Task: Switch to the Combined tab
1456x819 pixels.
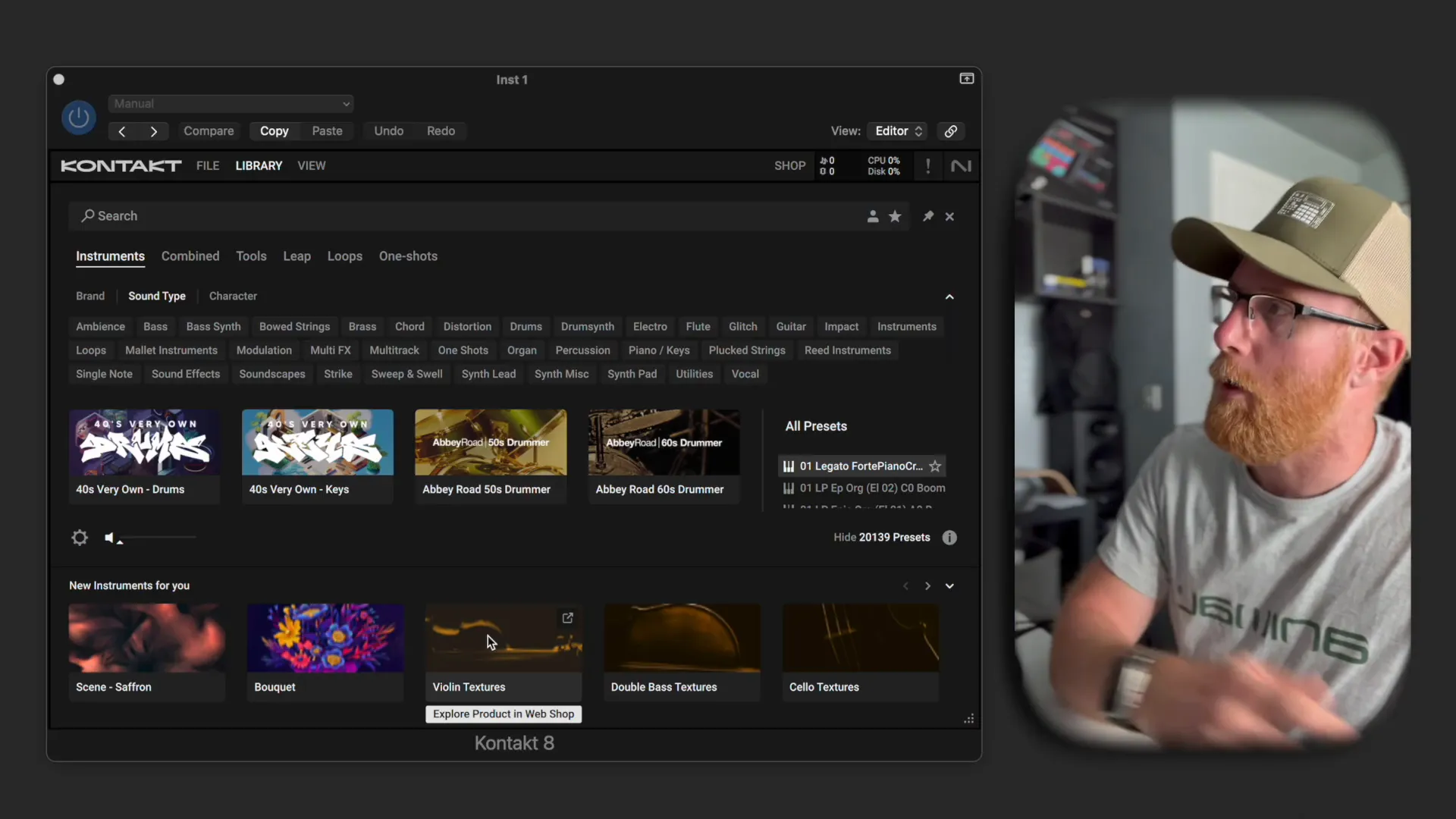Action: pyautogui.click(x=190, y=256)
